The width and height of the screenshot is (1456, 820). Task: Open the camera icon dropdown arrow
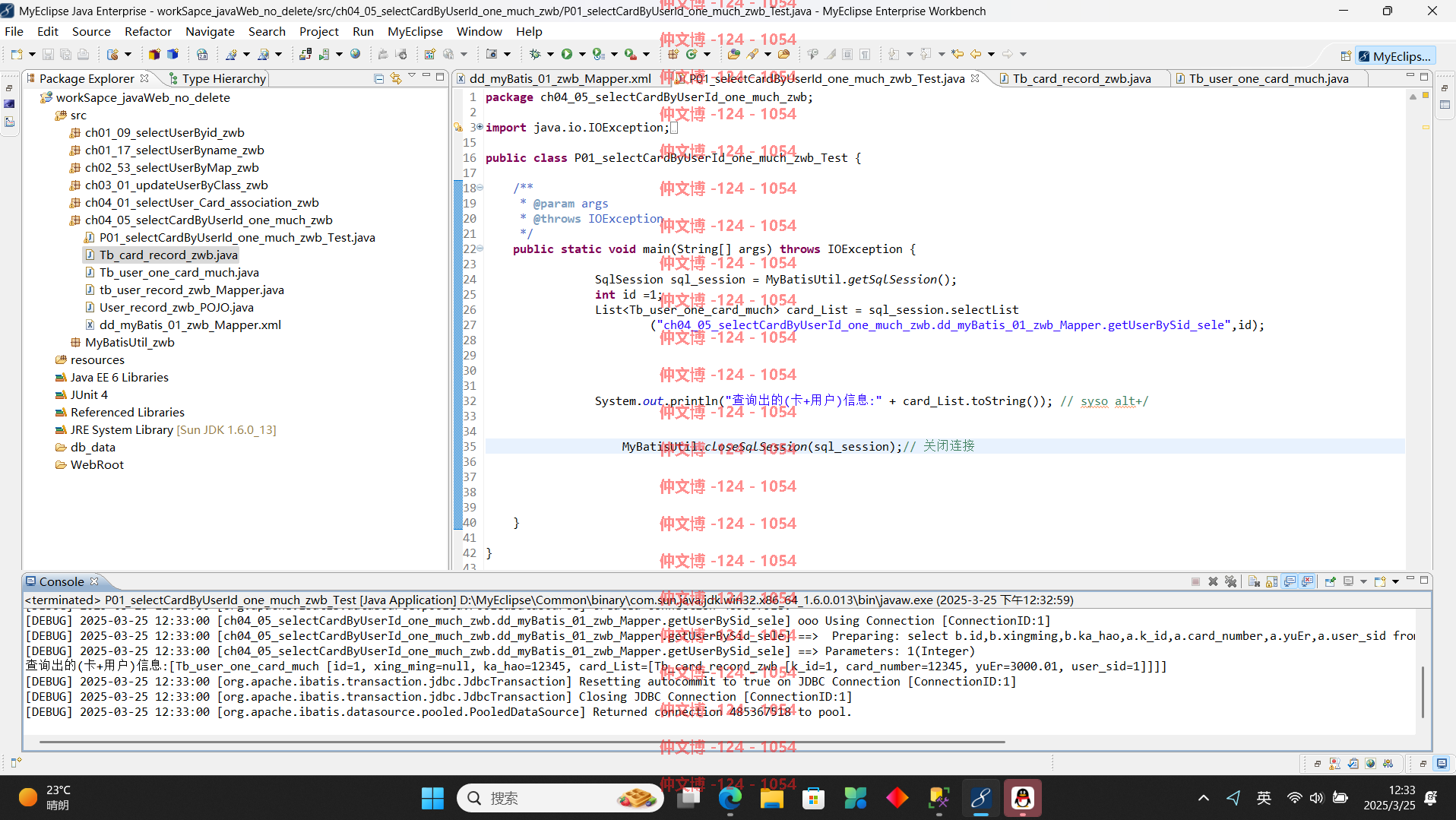[x=507, y=54]
